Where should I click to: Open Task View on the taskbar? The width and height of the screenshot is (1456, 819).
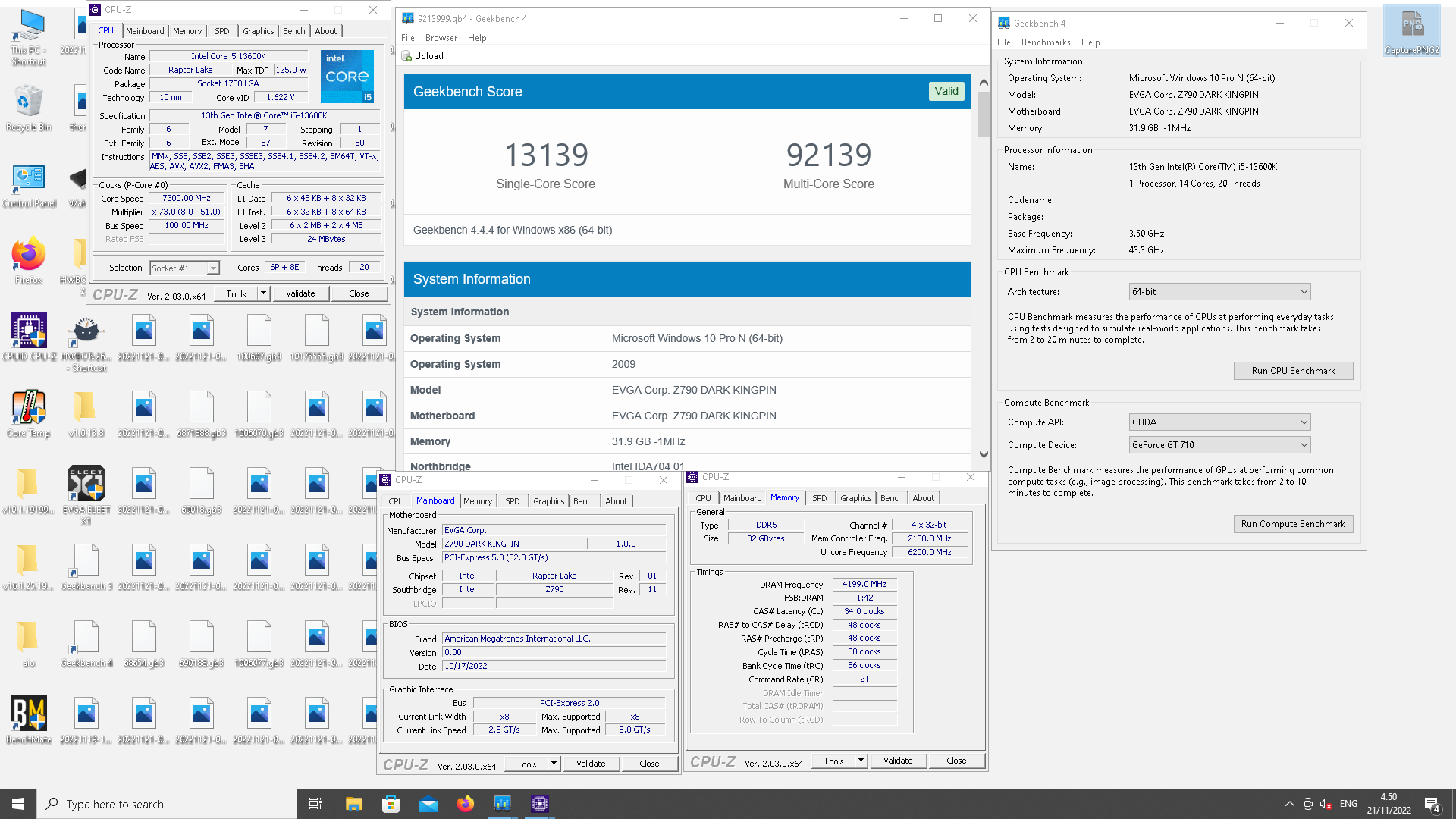point(315,804)
